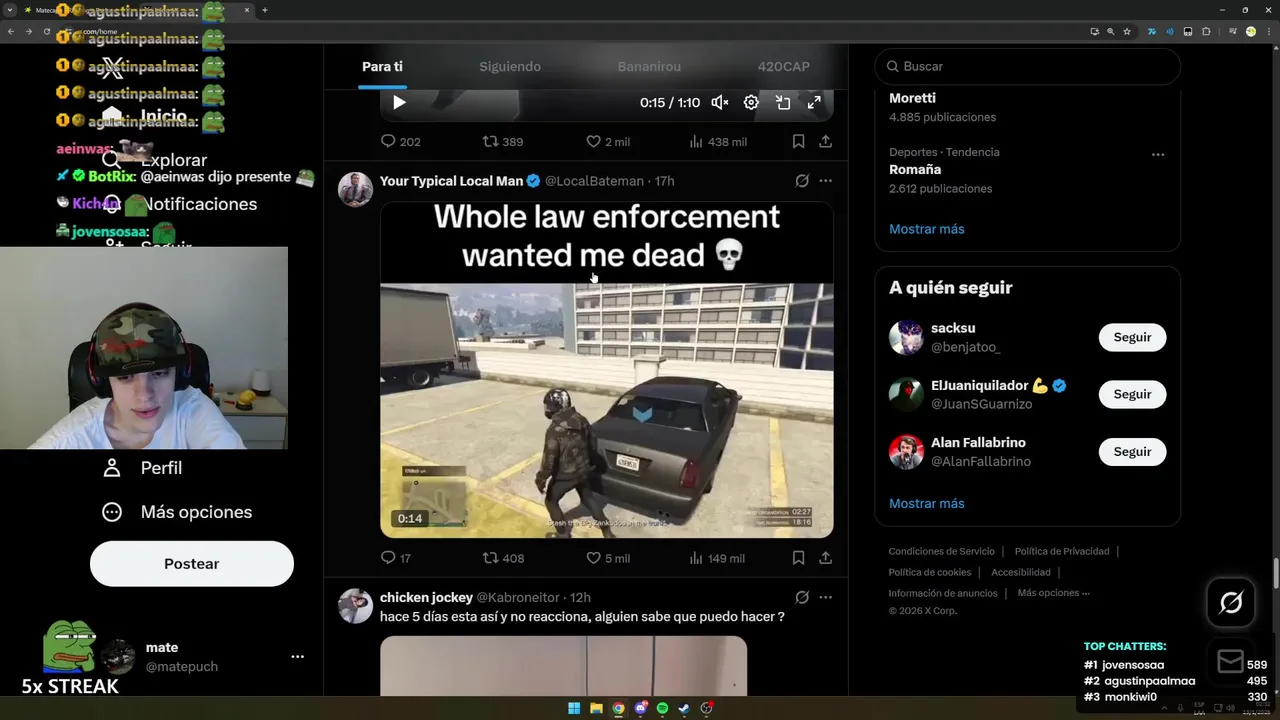
Task: Show more accounts to follow
Action: click(927, 503)
